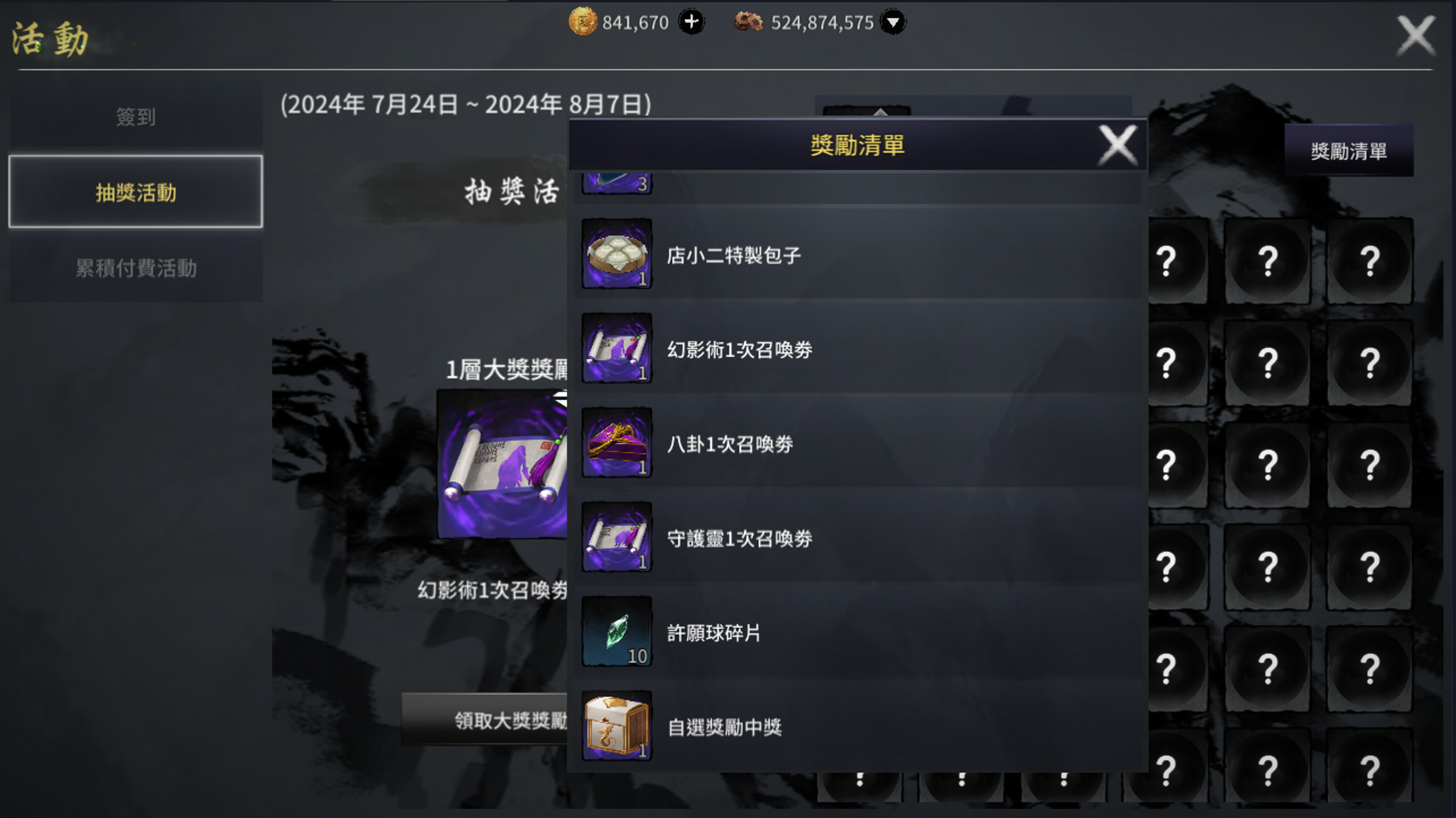Select the 幻影術1次召喚券 scroll icon in list
Screen dimensions: 1456x818
pos(617,348)
